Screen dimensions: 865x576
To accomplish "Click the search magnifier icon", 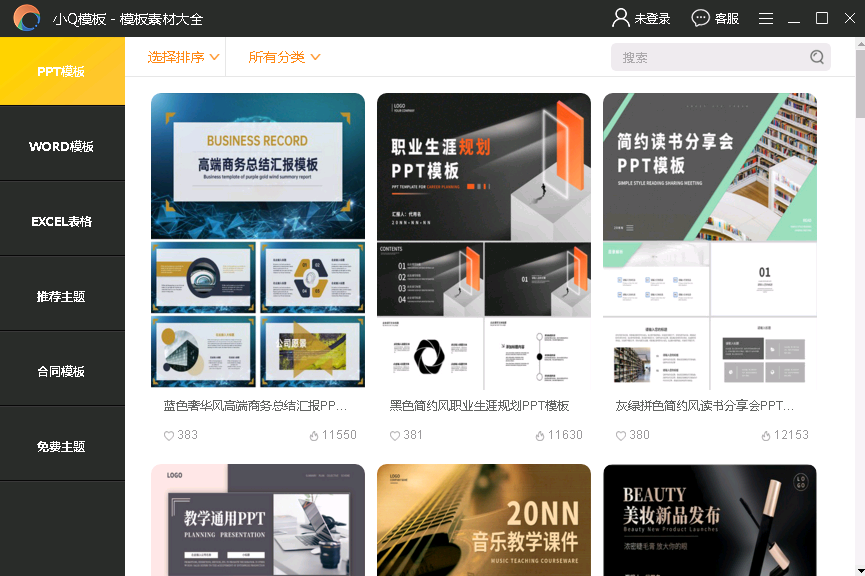I will 817,57.
